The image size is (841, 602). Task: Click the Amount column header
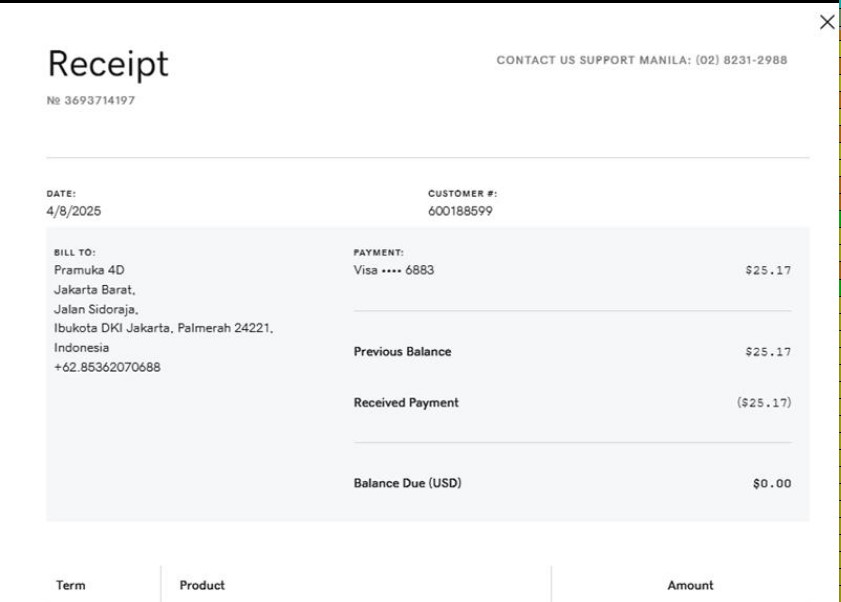[x=690, y=586]
